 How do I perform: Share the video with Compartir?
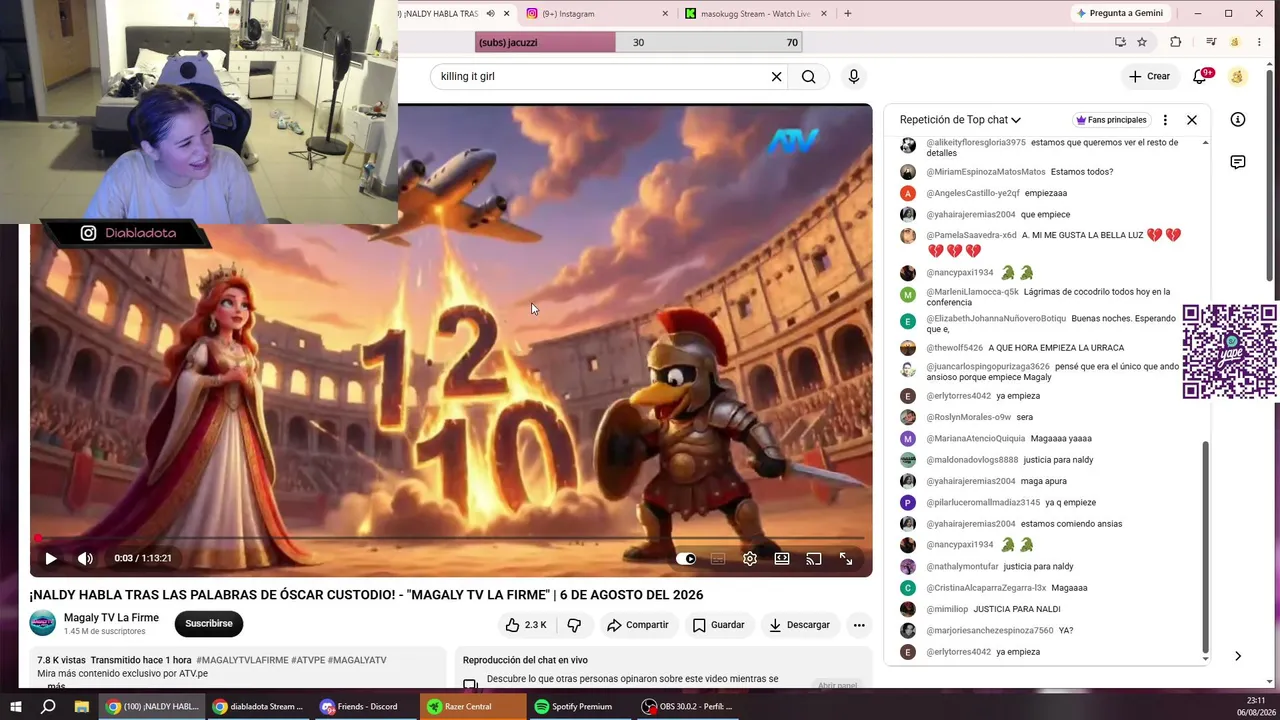point(637,625)
